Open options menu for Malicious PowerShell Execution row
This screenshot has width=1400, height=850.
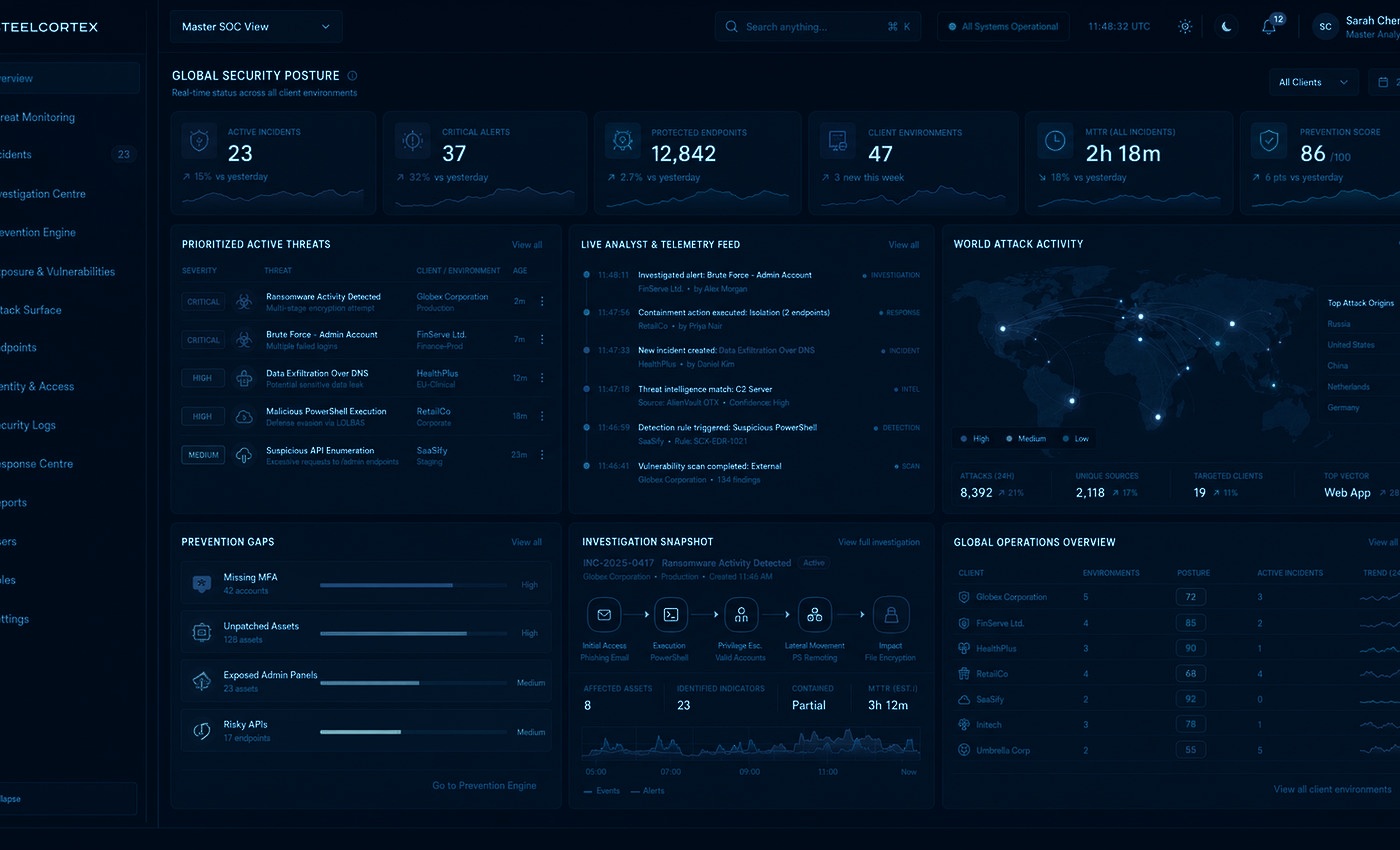(x=542, y=416)
